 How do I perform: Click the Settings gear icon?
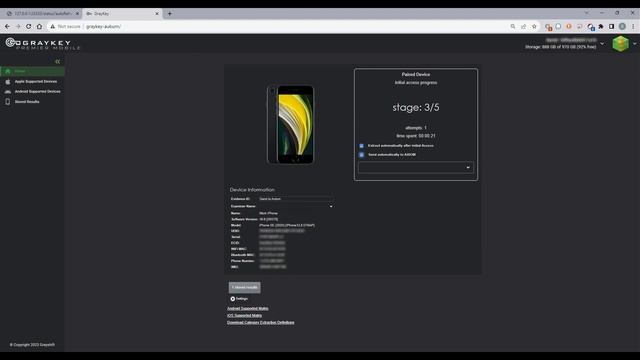pos(233,299)
